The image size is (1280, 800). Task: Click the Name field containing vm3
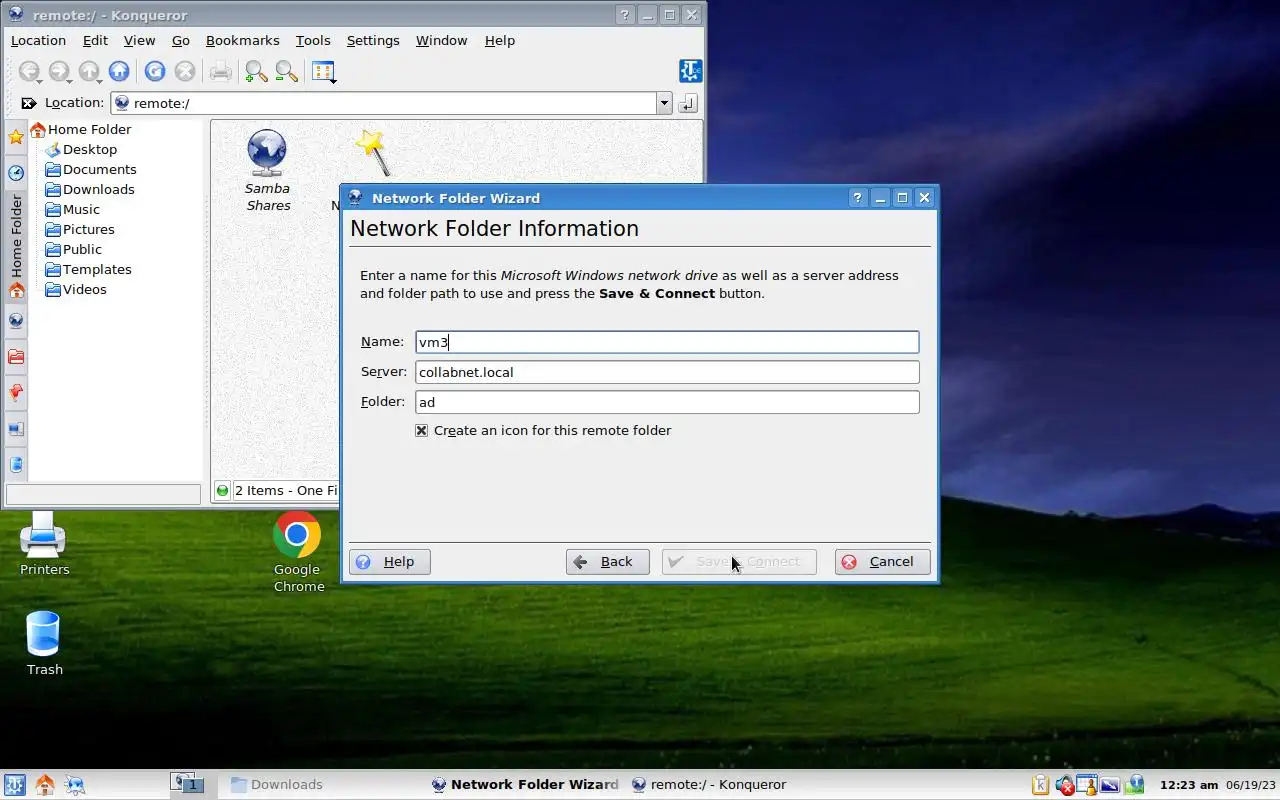pos(667,342)
